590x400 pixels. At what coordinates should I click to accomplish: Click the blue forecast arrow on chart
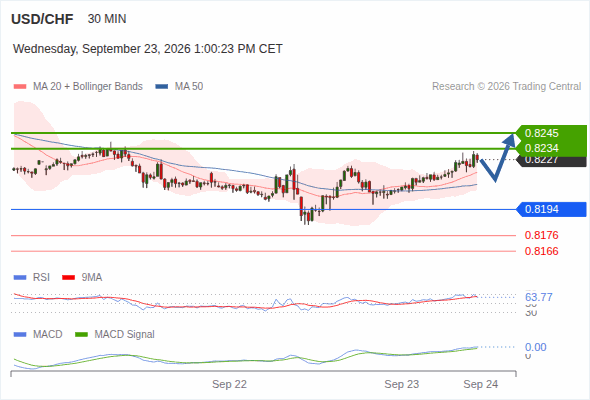[497, 157]
